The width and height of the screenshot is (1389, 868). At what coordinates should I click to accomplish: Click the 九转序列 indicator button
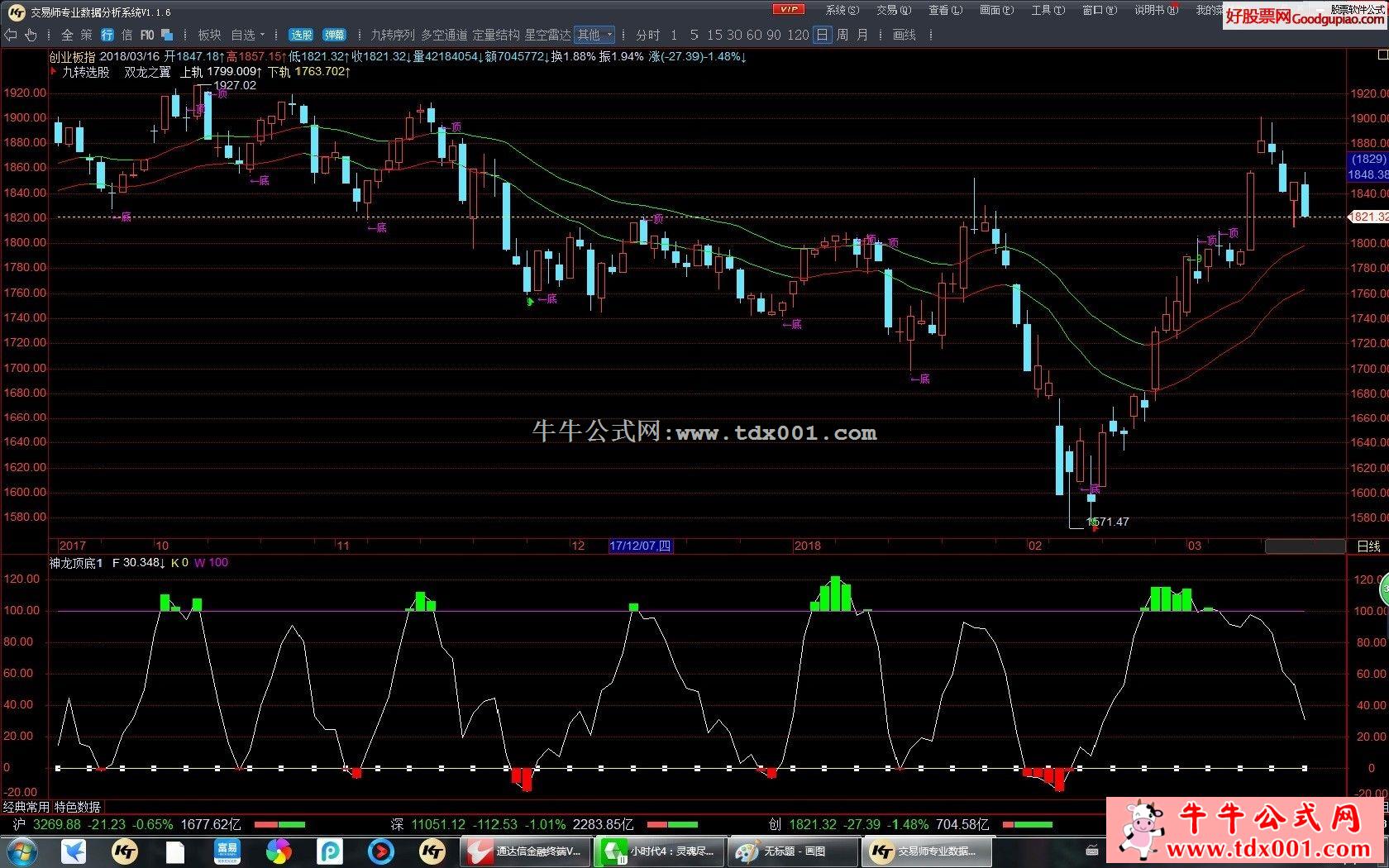point(393,35)
